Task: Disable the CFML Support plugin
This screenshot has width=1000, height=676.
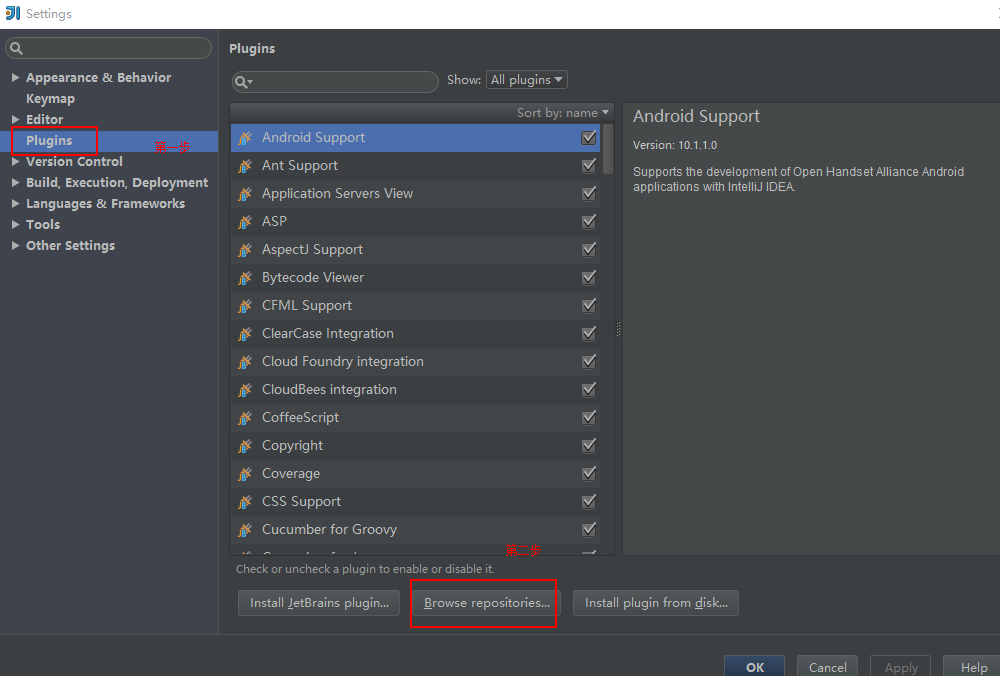Action: click(589, 305)
